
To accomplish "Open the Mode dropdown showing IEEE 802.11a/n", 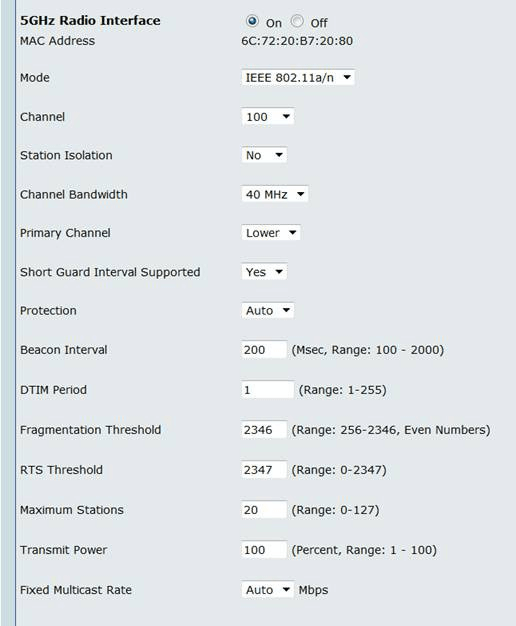I will pos(298,77).
